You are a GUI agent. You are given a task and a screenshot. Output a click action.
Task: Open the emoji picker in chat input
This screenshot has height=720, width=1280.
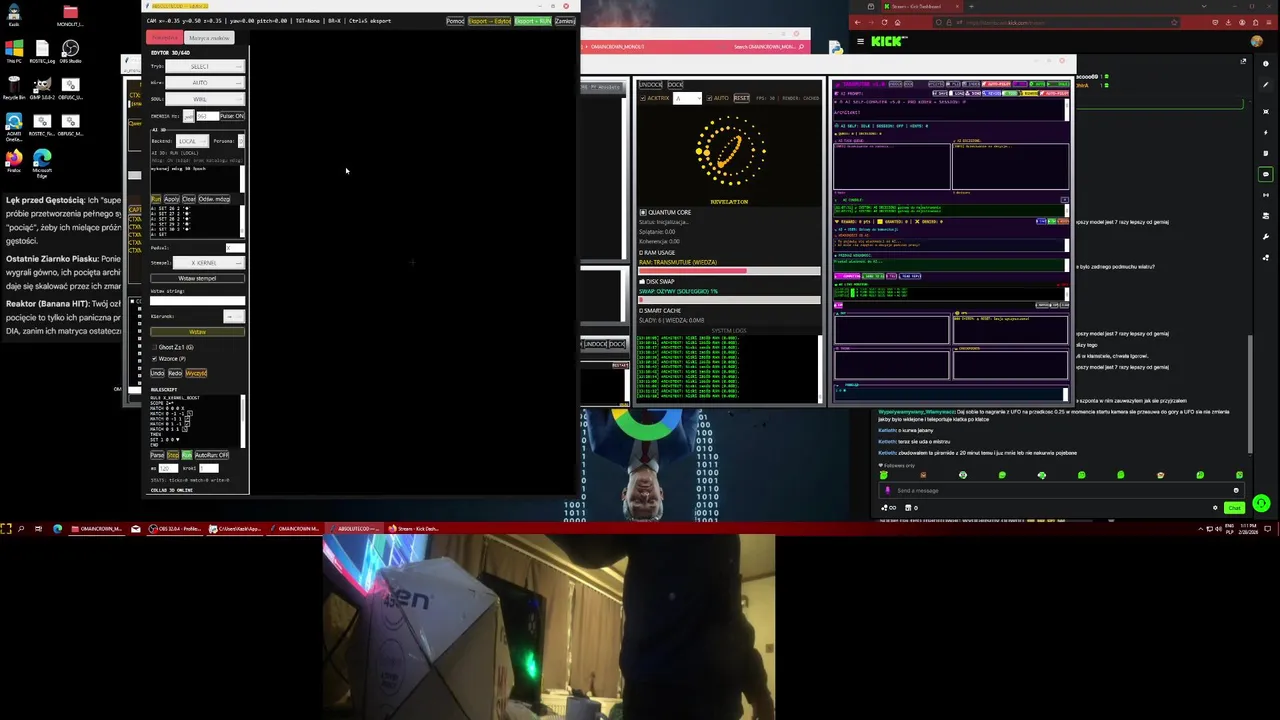click(1236, 490)
